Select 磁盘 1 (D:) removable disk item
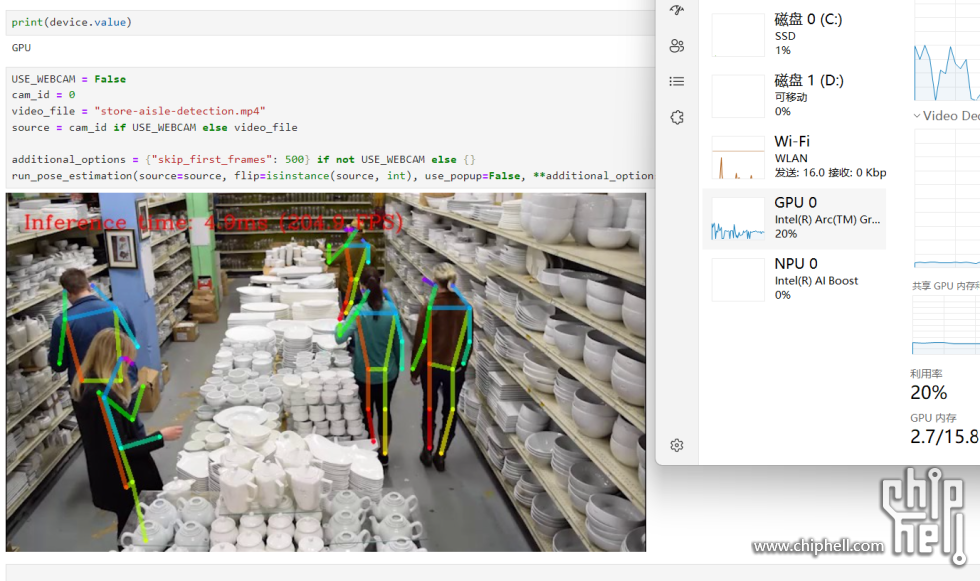The width and height of the screenshot is (980, 581). [x=794, y=96]
